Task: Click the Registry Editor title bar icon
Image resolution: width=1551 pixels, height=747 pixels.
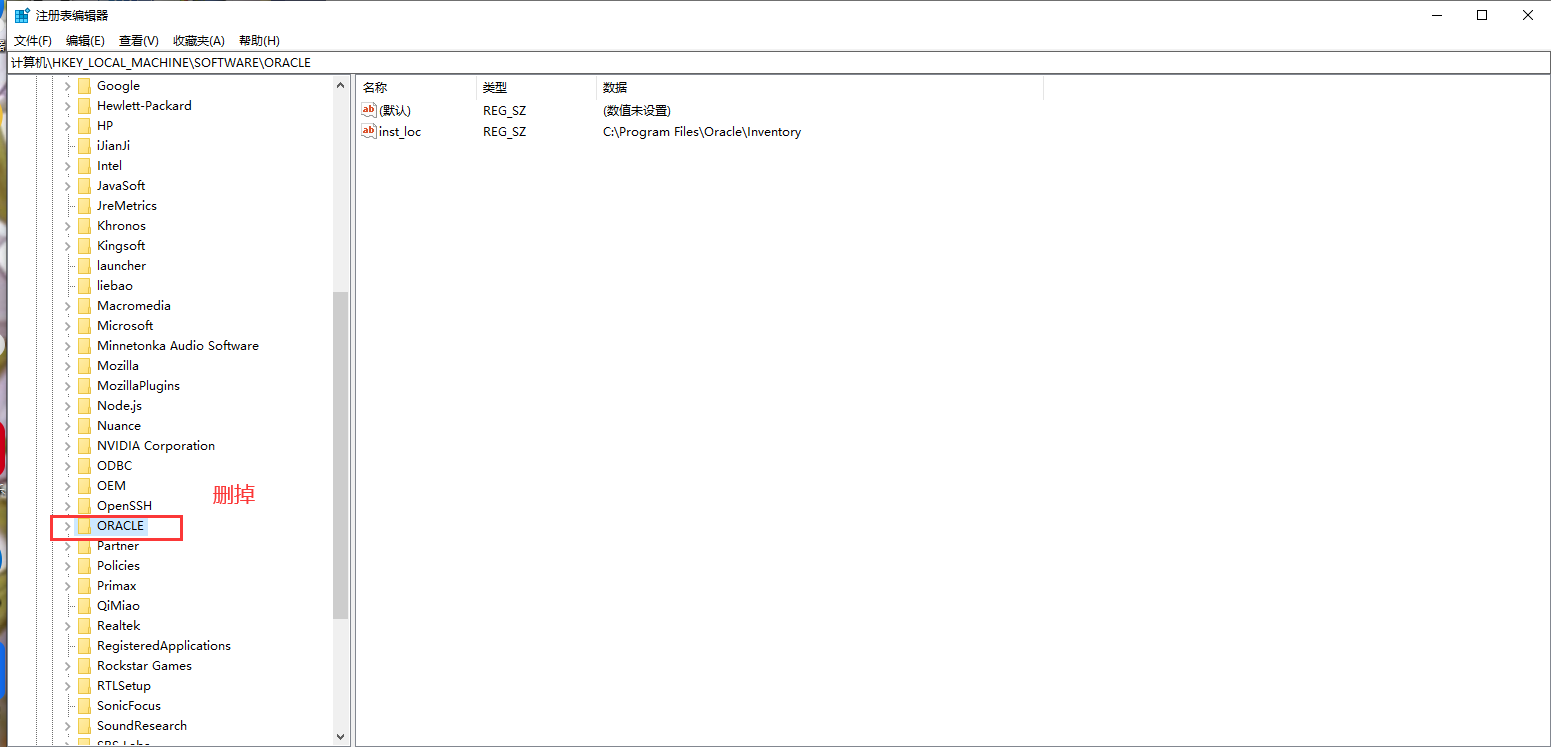Action: coord(22,15)
